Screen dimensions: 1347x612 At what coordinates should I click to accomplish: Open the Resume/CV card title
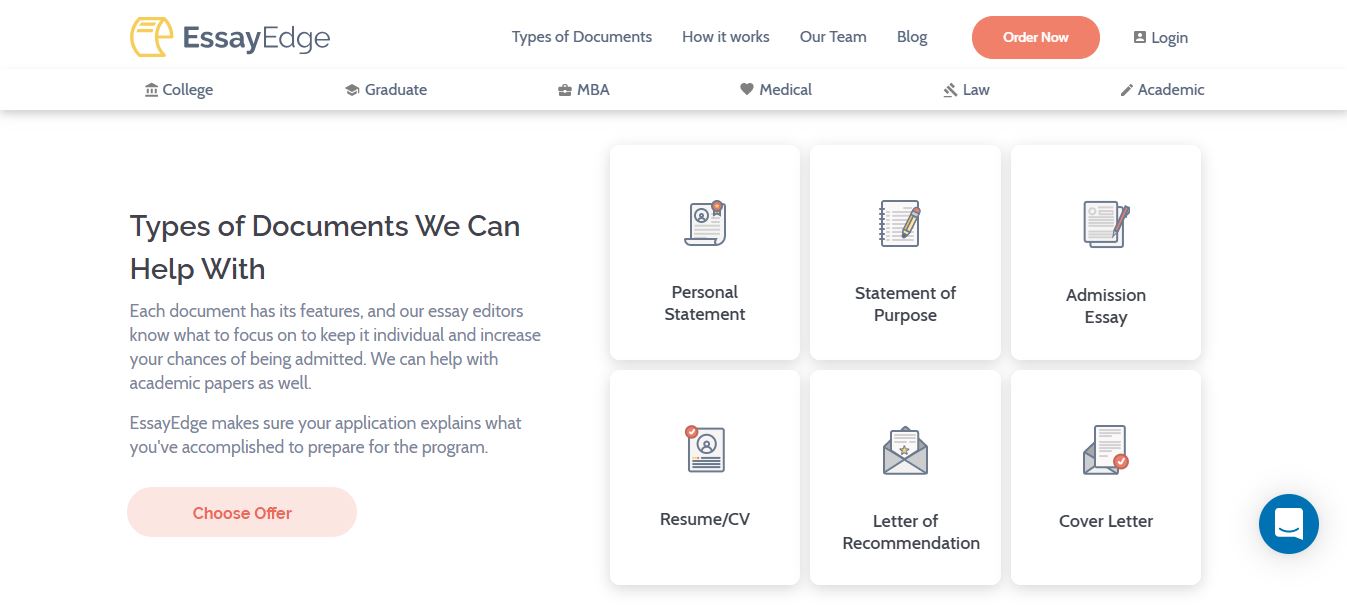(x=705, y=519)
